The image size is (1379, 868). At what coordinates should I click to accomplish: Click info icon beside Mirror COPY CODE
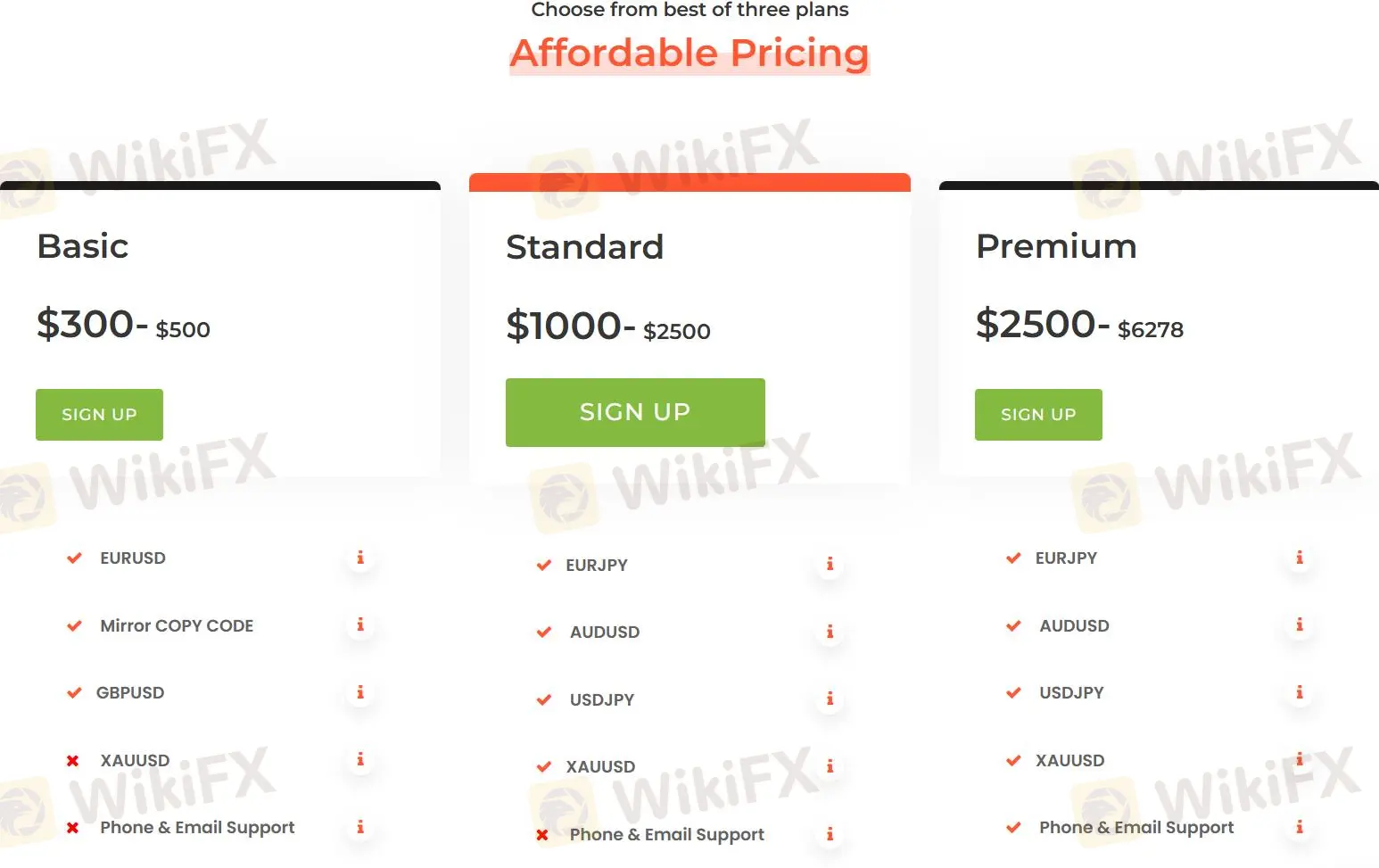tap(360, 624)
